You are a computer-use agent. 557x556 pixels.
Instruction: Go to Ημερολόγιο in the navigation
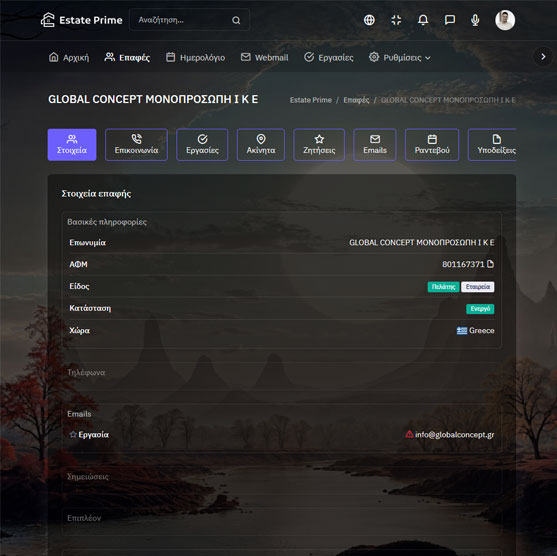(196, 57)
